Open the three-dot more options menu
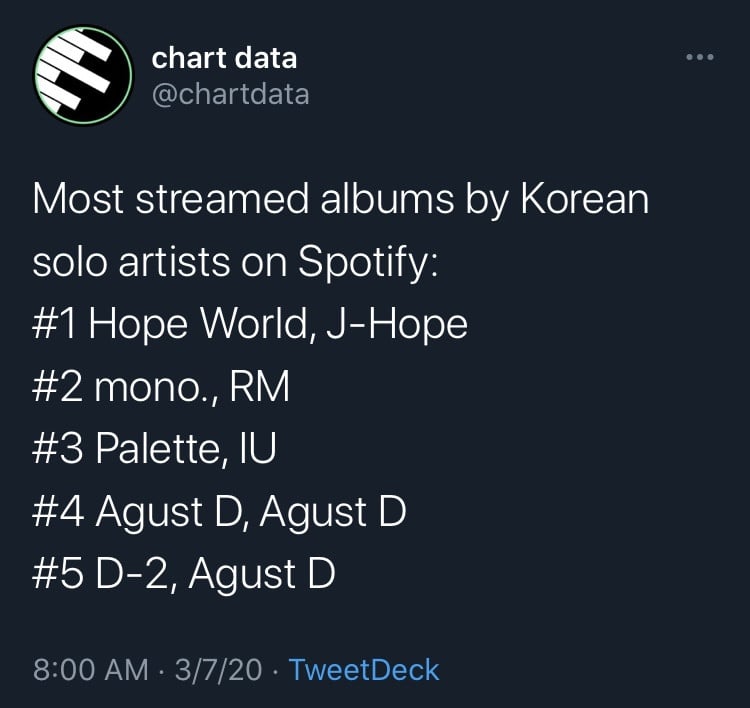 [x=701, y=57]
